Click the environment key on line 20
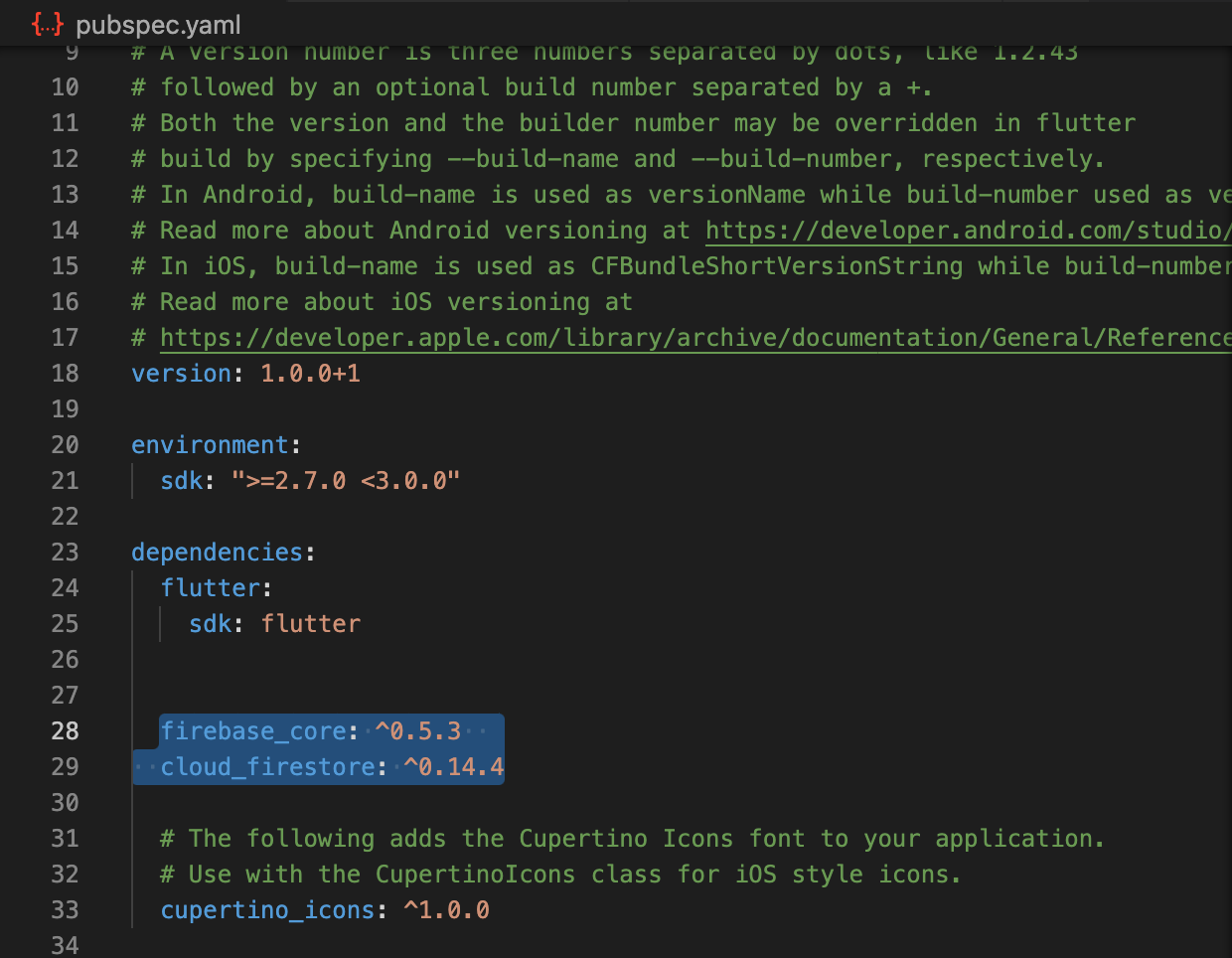The width and height of the screenshot is (1232, 958). click(210, 445)
